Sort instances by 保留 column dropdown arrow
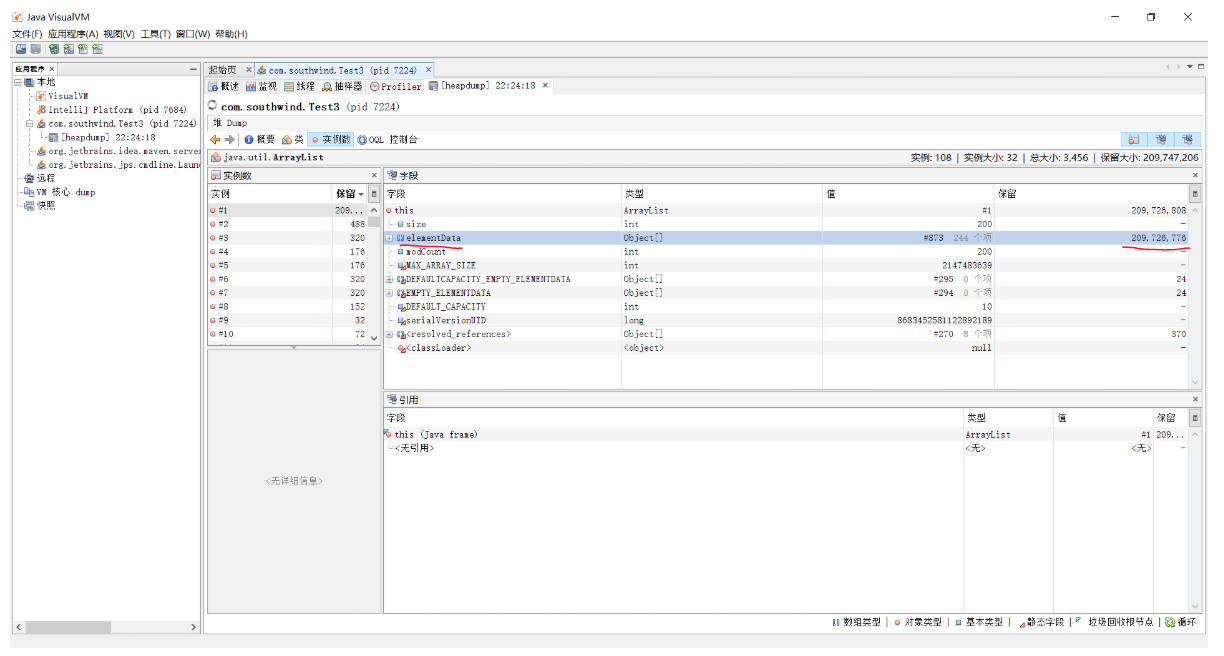 tap(361, 194)
